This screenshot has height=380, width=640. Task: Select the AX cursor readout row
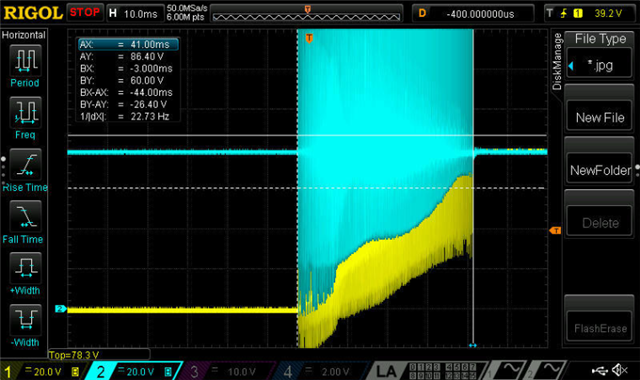pos(128,44)
